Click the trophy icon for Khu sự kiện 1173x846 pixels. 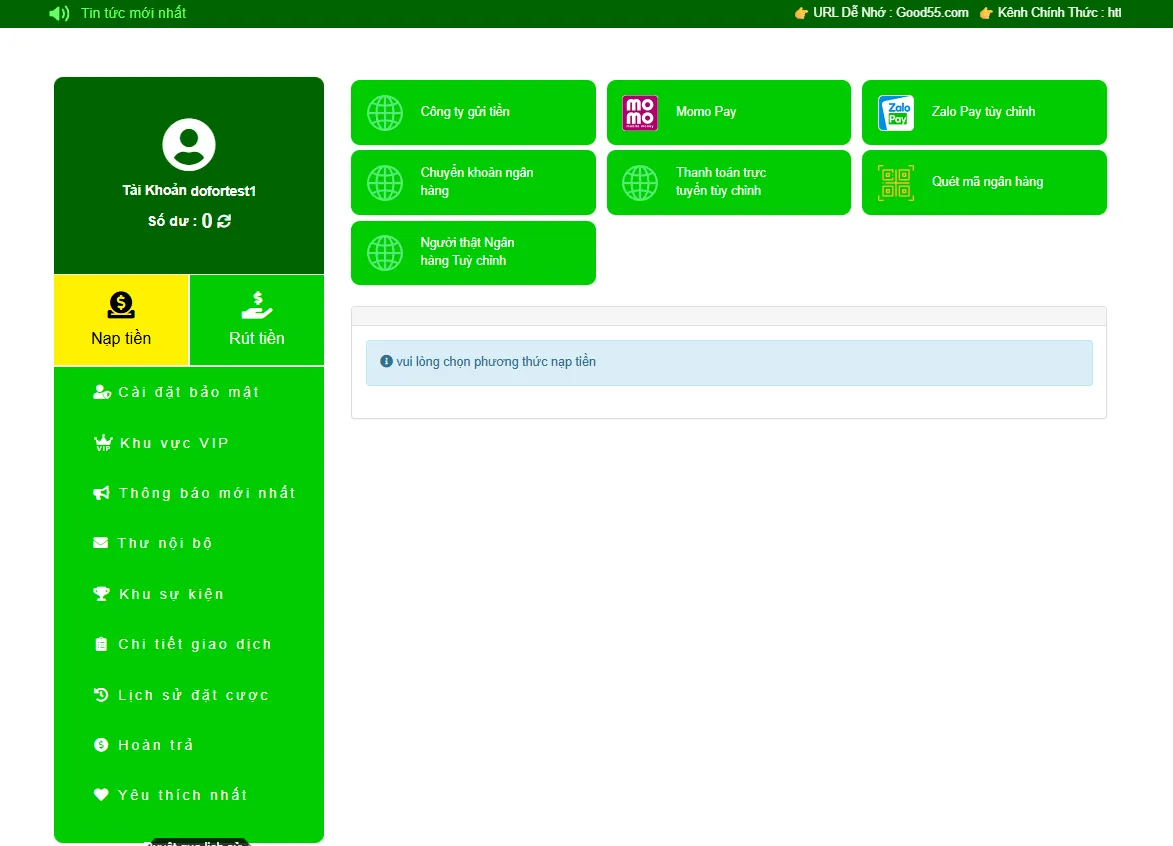tap(101, 594)
